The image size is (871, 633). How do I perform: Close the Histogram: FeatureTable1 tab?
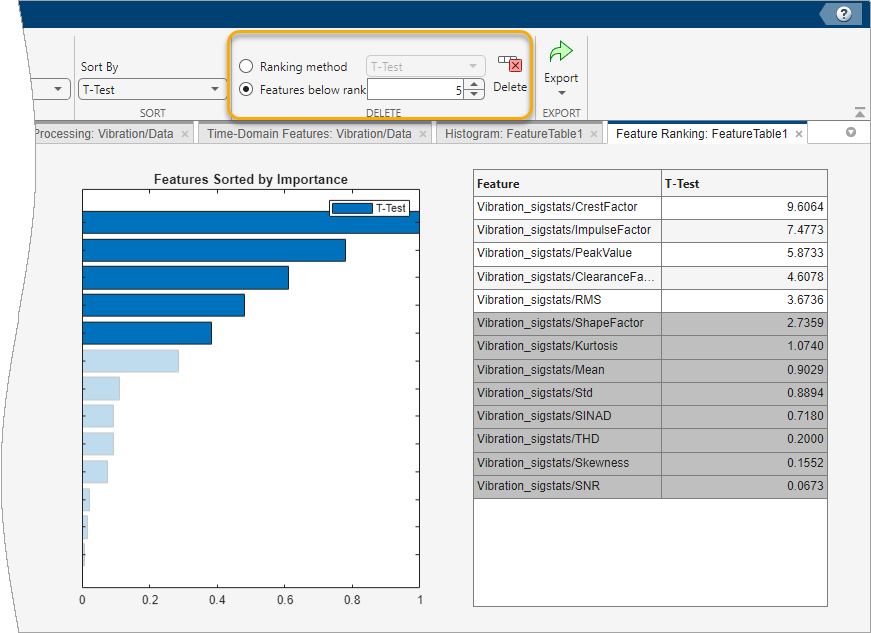(x=594, y=134)
